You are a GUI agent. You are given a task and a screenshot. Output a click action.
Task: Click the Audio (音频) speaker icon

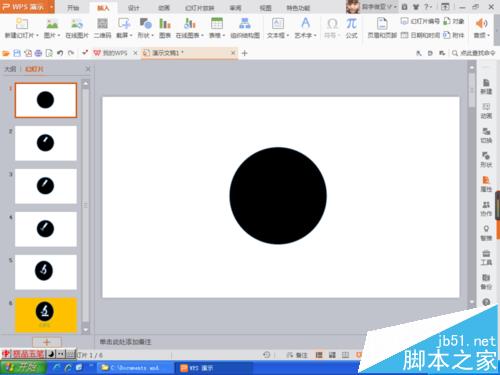click(x=481, y=23)
